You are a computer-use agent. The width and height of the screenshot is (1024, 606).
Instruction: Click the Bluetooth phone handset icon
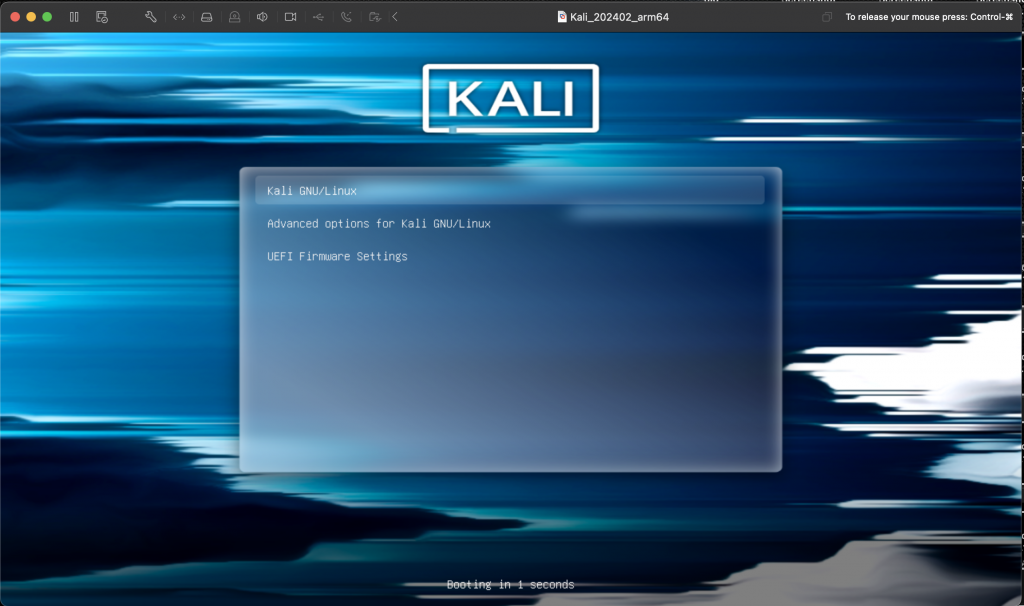click(346, 17)
